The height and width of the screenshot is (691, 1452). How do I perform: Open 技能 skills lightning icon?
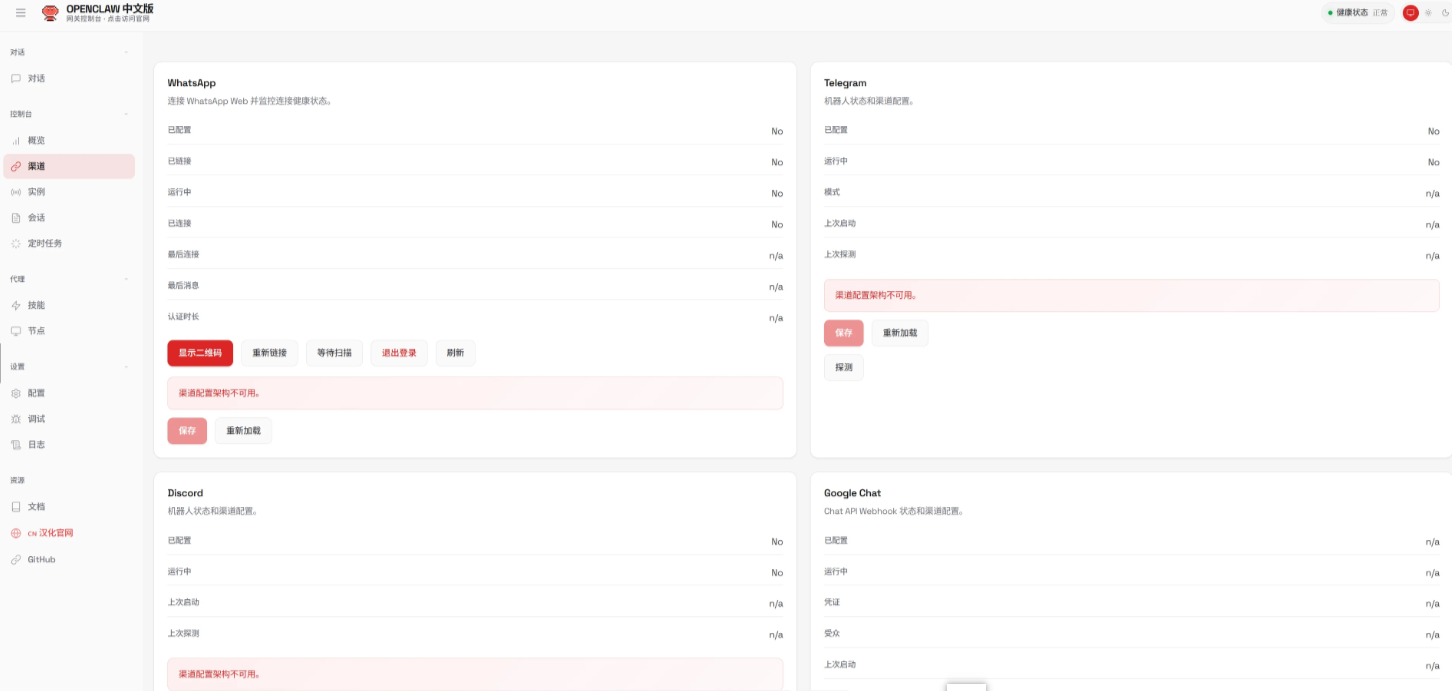click(15, 305)
